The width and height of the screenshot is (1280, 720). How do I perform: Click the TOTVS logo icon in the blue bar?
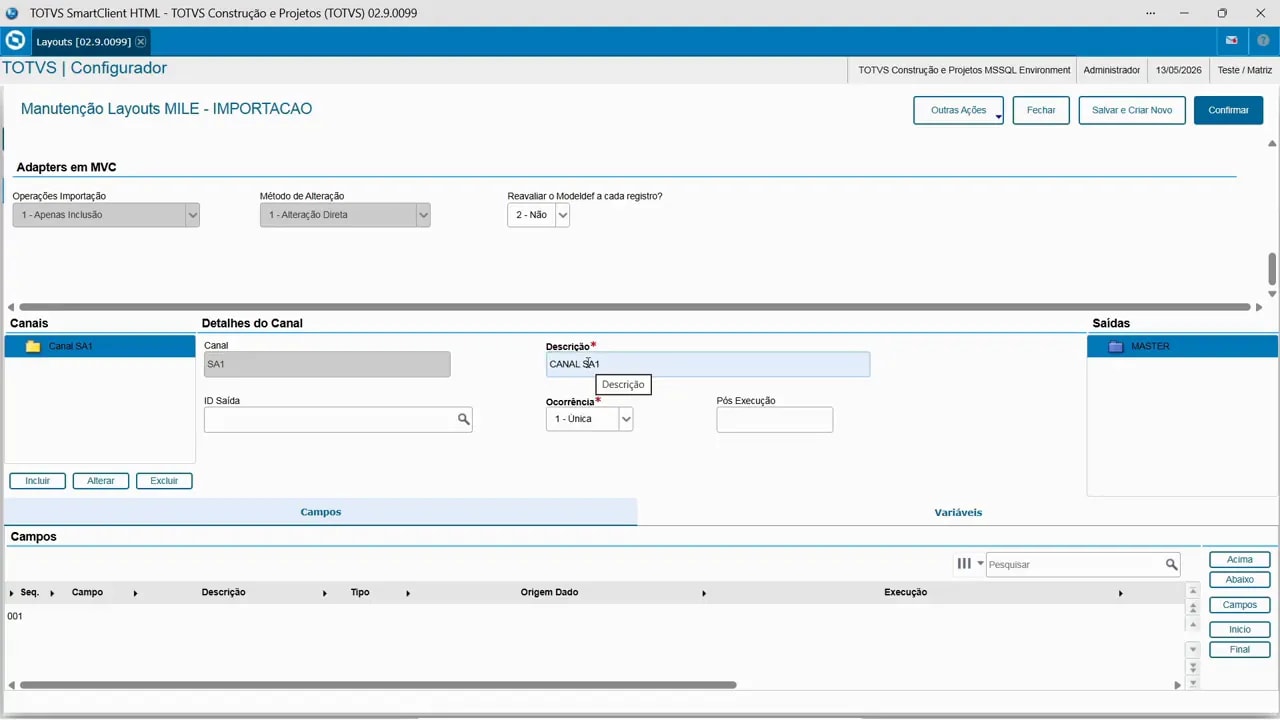[15, 41]
